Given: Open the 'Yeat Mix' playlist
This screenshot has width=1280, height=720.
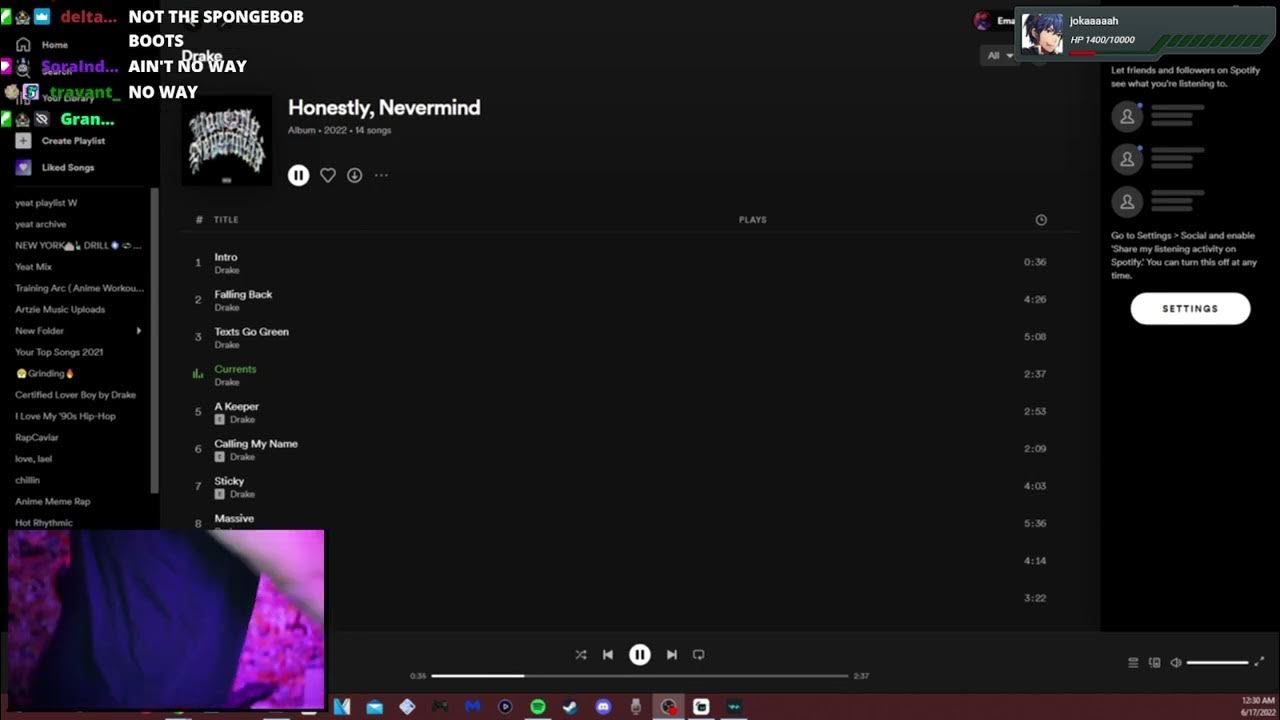Looking at the screenshot, I should (33, 267).
